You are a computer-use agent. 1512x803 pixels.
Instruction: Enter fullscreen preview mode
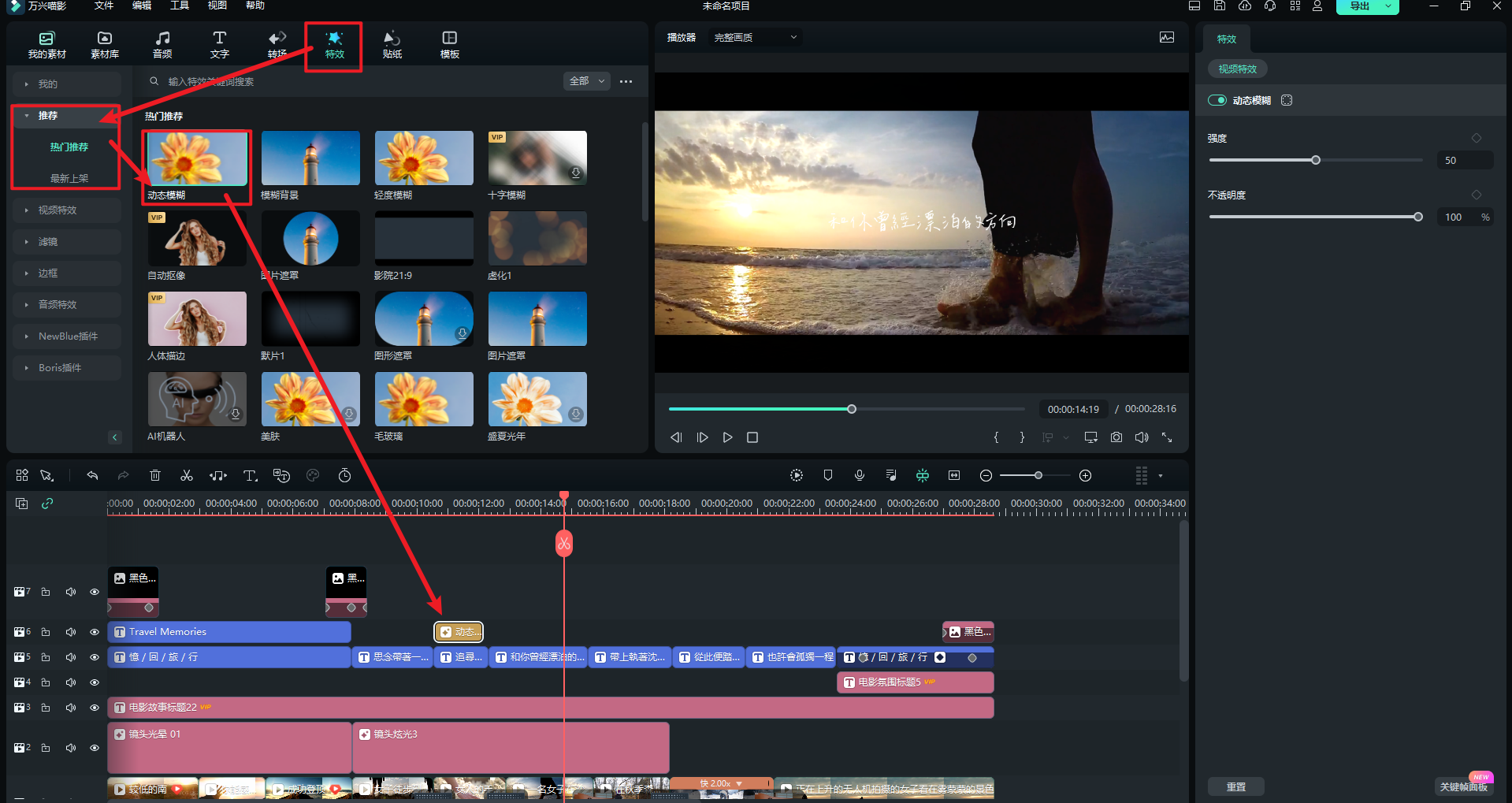[1167, 437]
